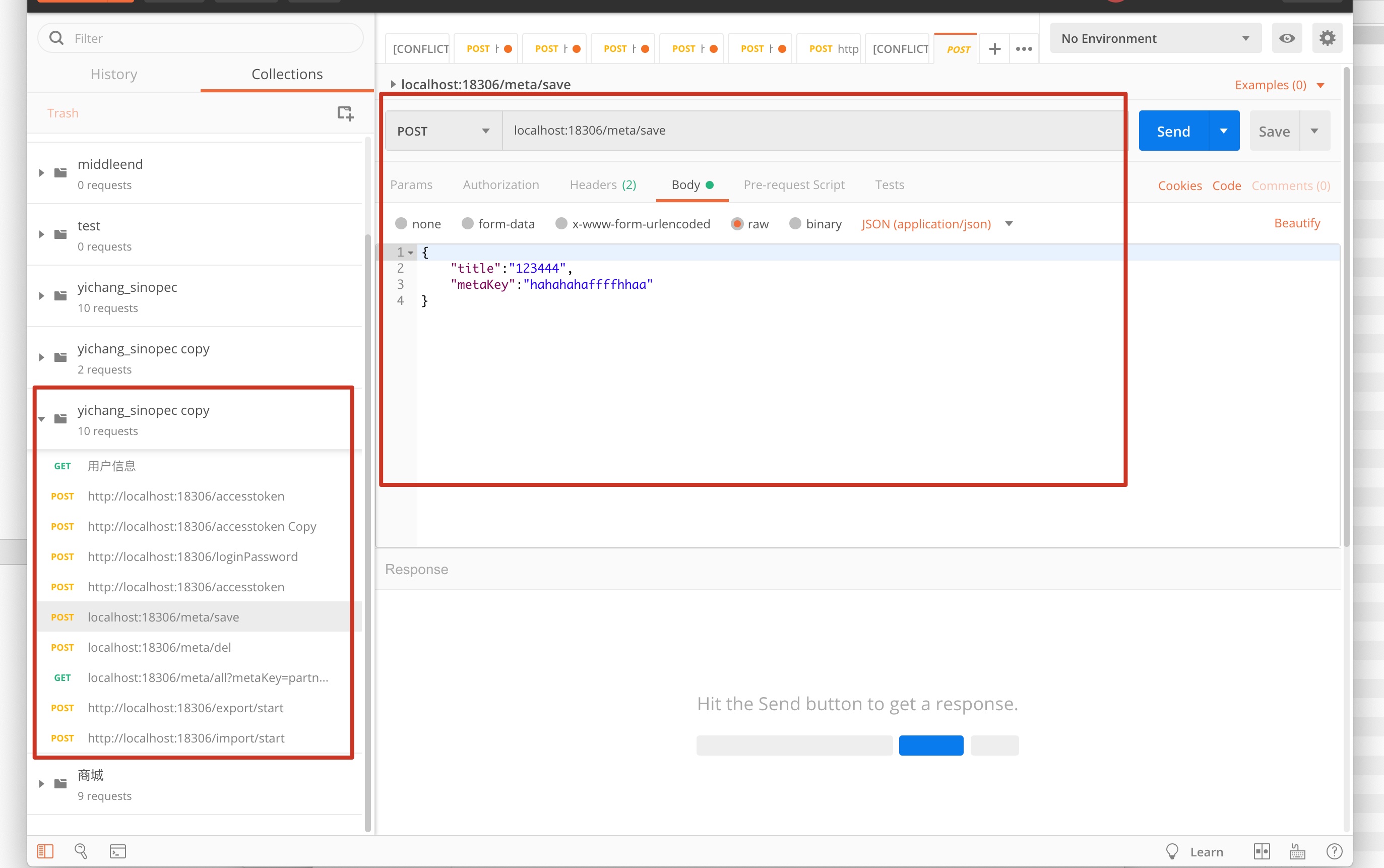Open the Headers (2) tab
The image size is (1384, 868).
603,185
